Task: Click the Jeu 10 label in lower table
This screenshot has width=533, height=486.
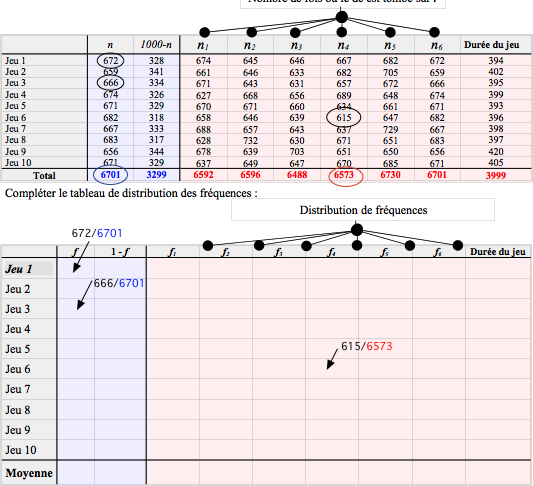Action: [20, 450]
